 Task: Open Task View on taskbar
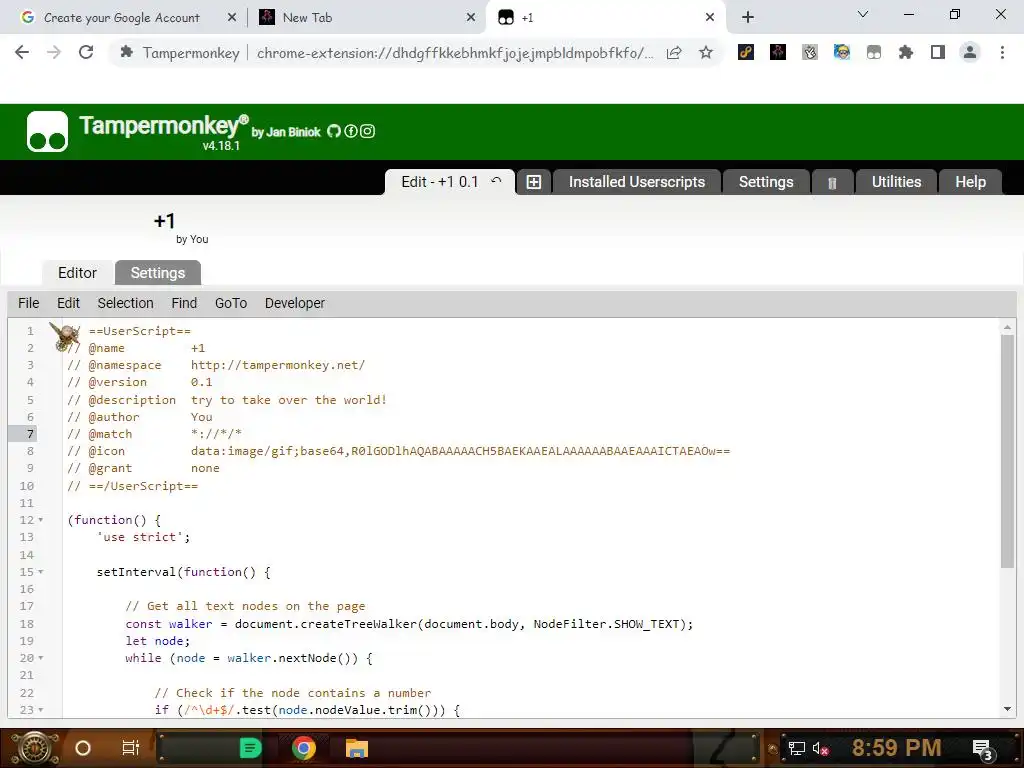[131, 748]
